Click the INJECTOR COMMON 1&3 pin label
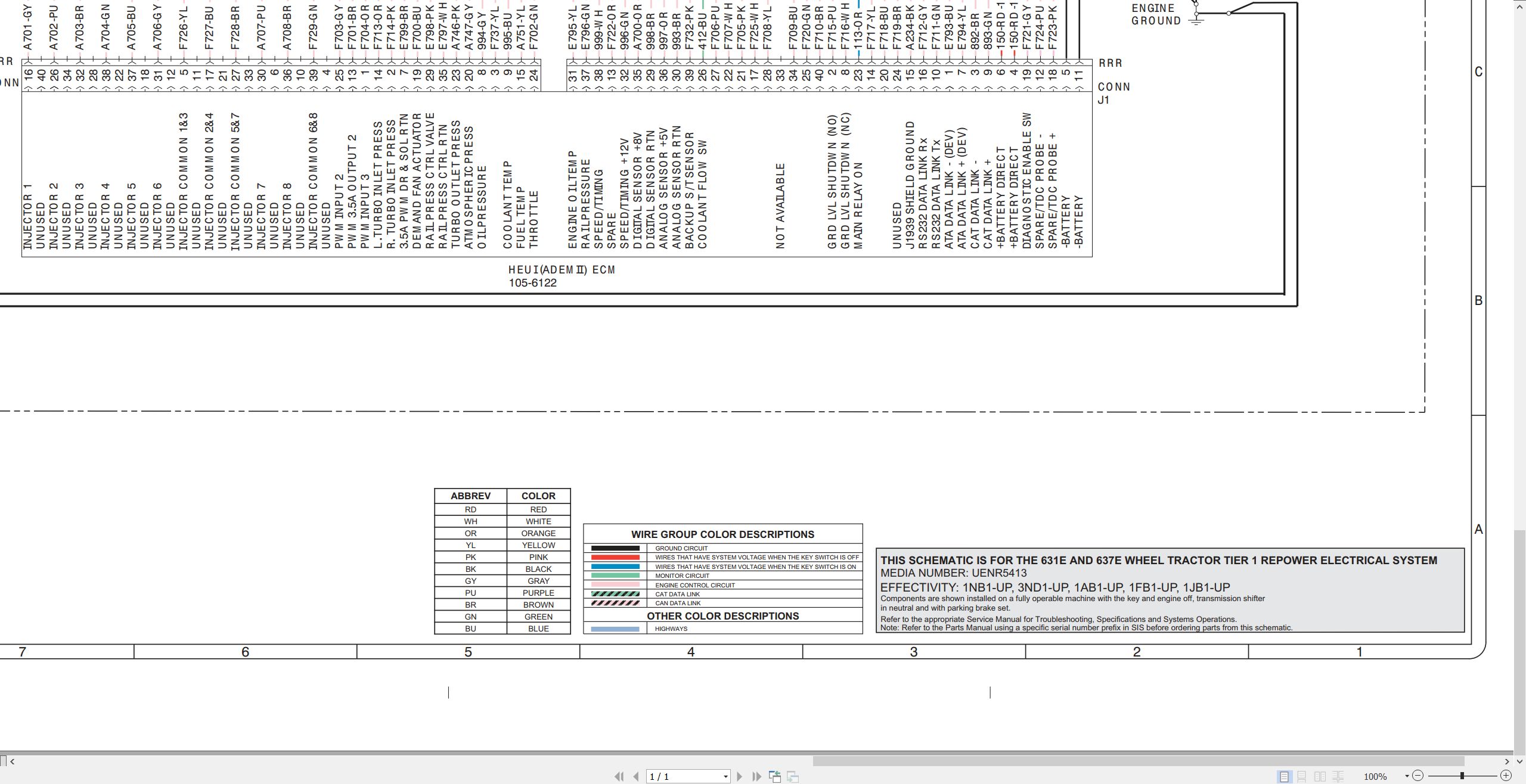 (x=183, y=181)
